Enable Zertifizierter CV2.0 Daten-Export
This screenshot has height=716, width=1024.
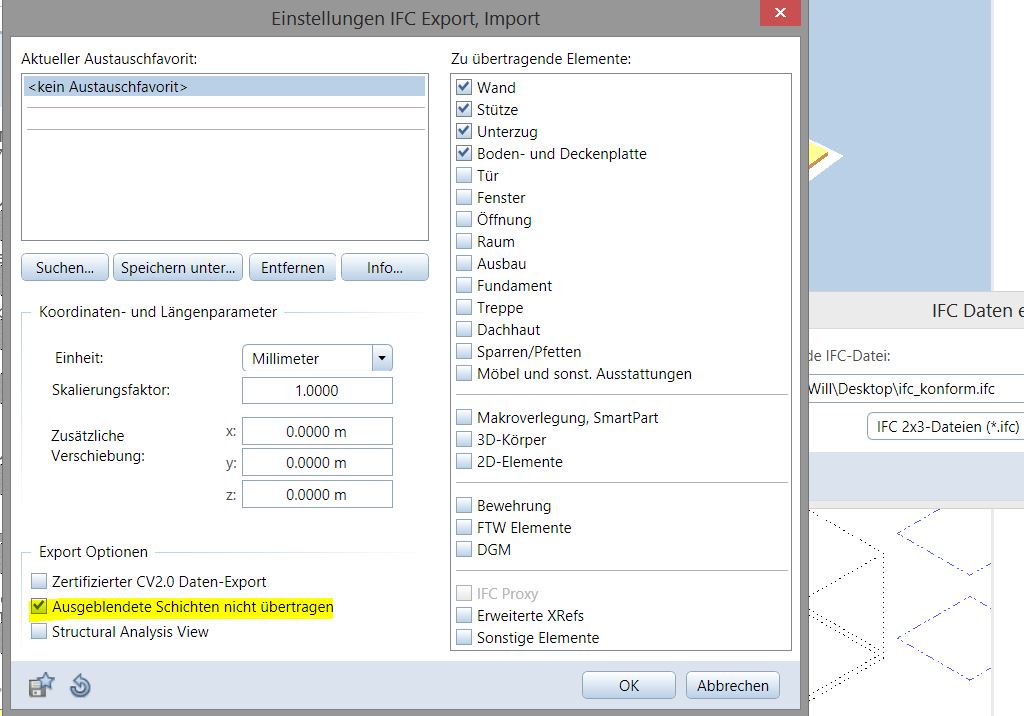click(40, 582)
